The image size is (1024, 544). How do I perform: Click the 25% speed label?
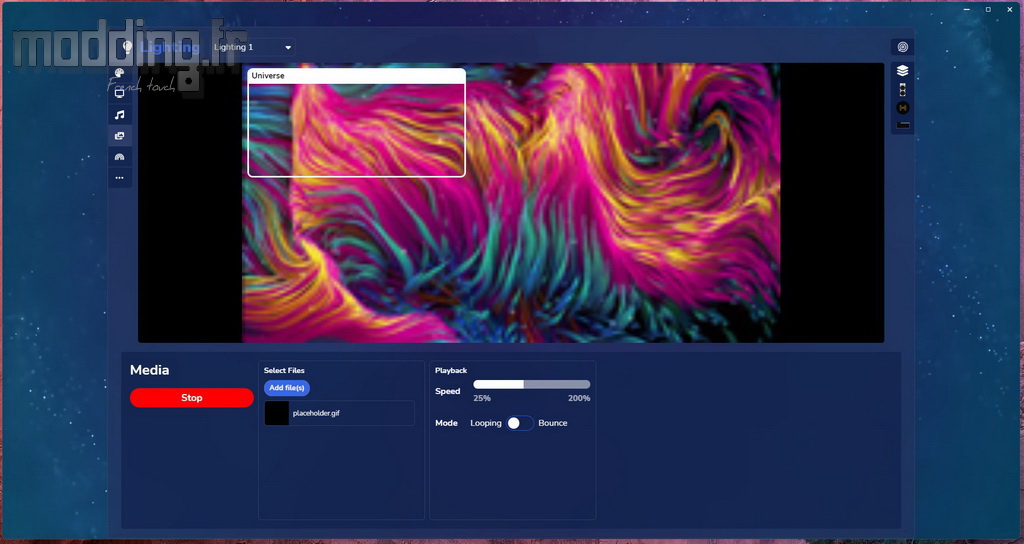(x=482, y=398)
